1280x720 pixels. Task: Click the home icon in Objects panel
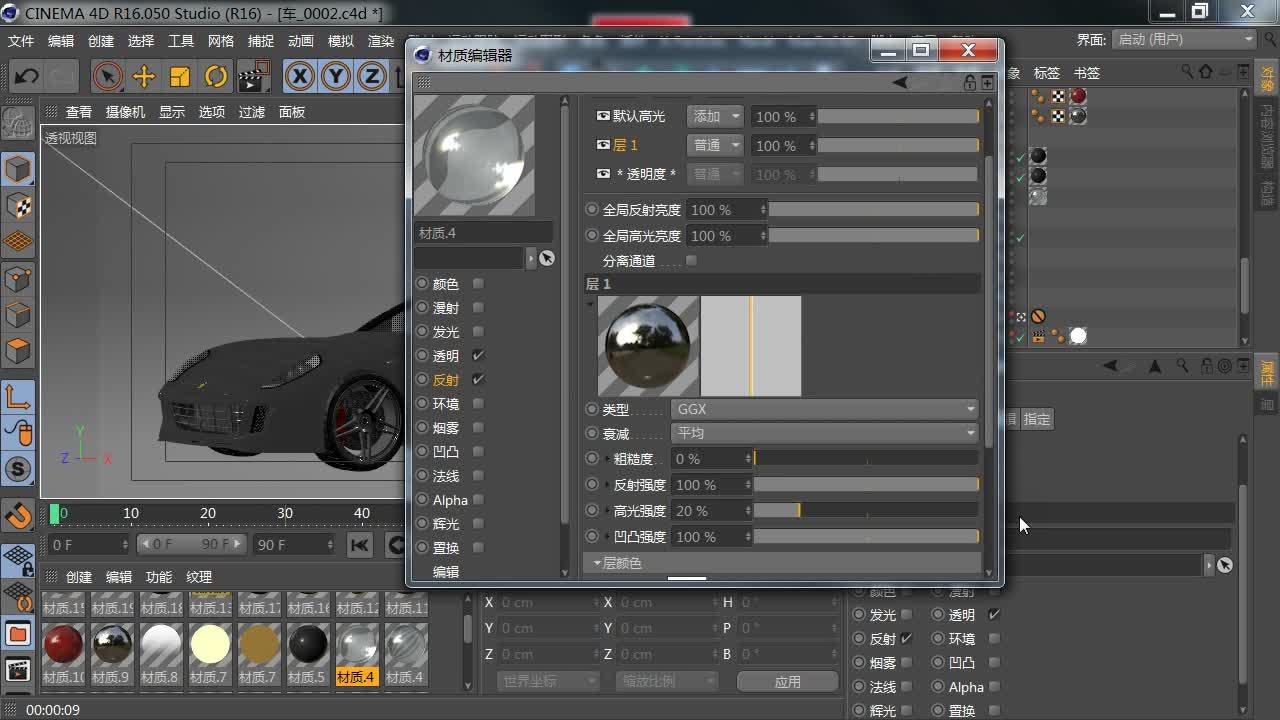[1206, 72]
